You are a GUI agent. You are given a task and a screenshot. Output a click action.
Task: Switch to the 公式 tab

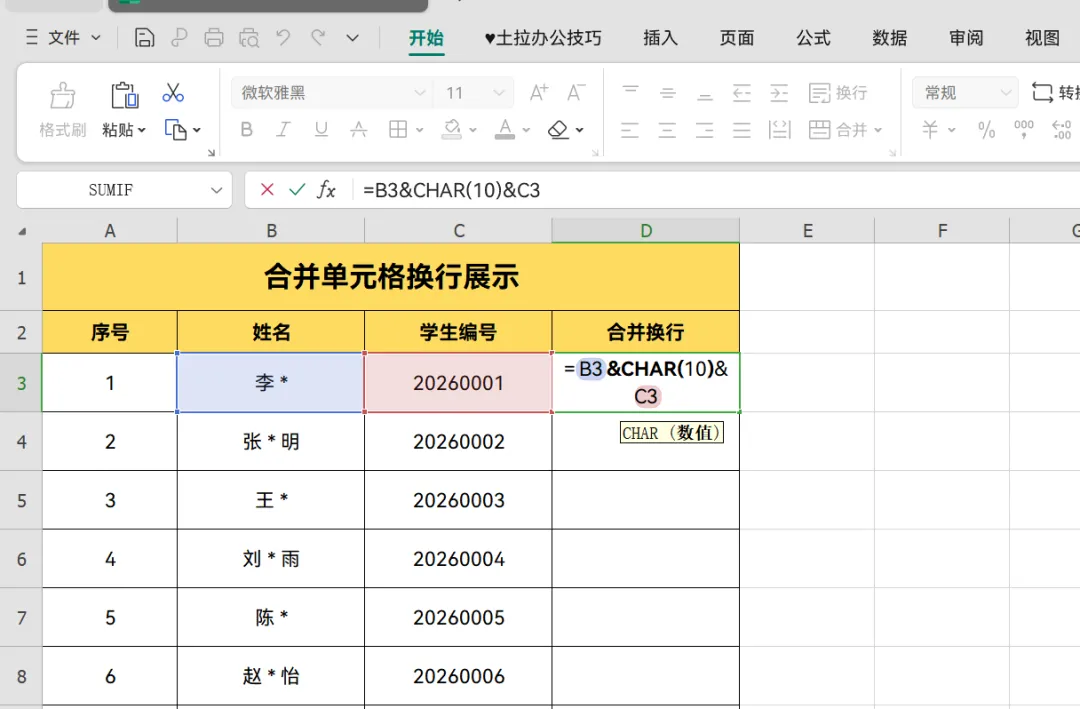(x=813, y=38)
